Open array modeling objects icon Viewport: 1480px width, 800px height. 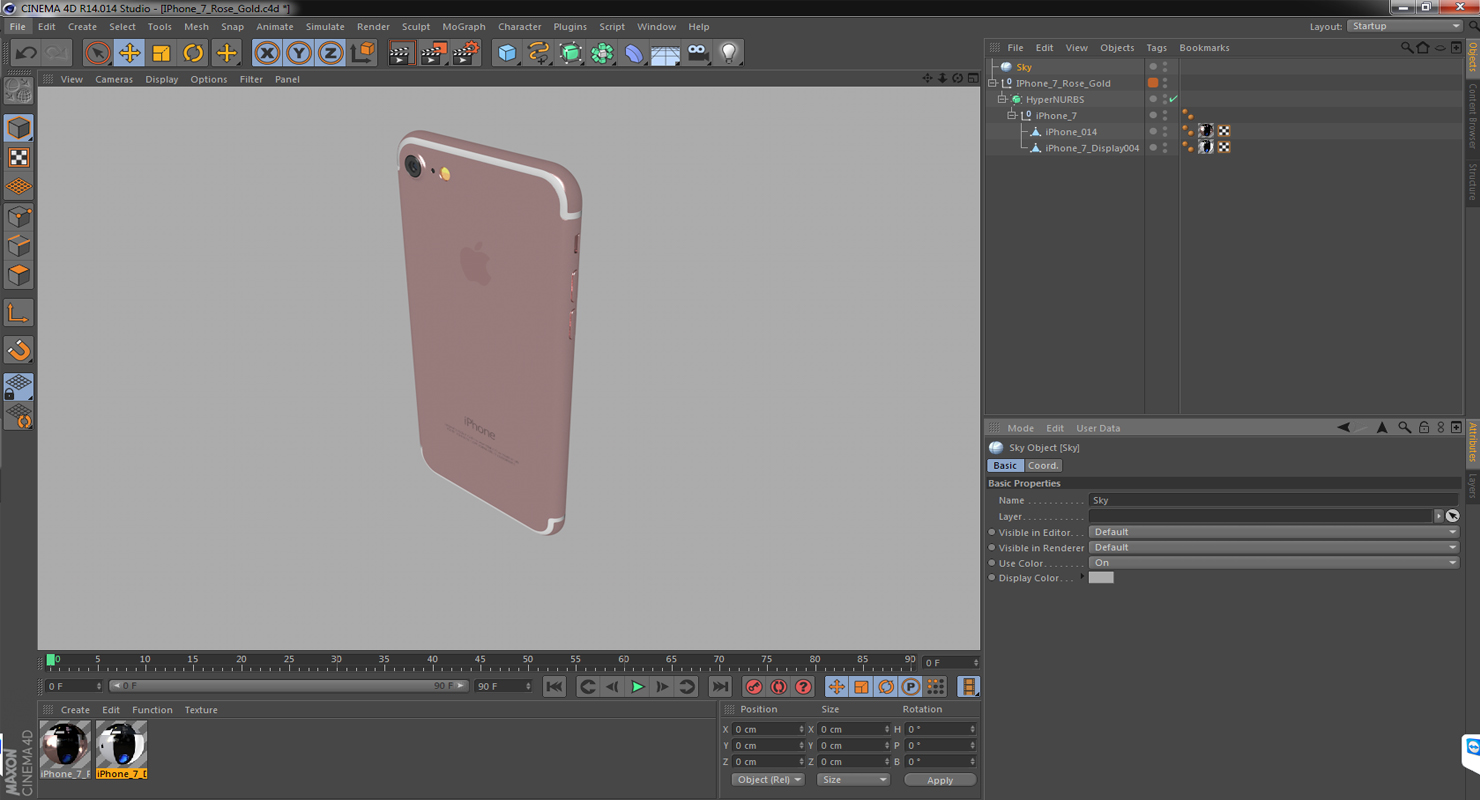pyautogui.click(x=602, y=53)
